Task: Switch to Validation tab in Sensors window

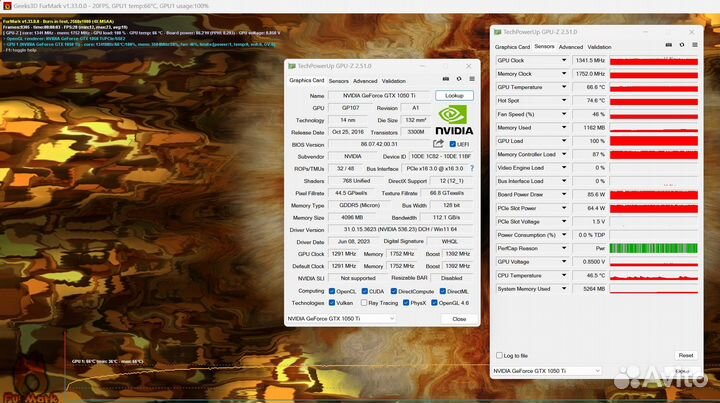Action: pos(599,47)
